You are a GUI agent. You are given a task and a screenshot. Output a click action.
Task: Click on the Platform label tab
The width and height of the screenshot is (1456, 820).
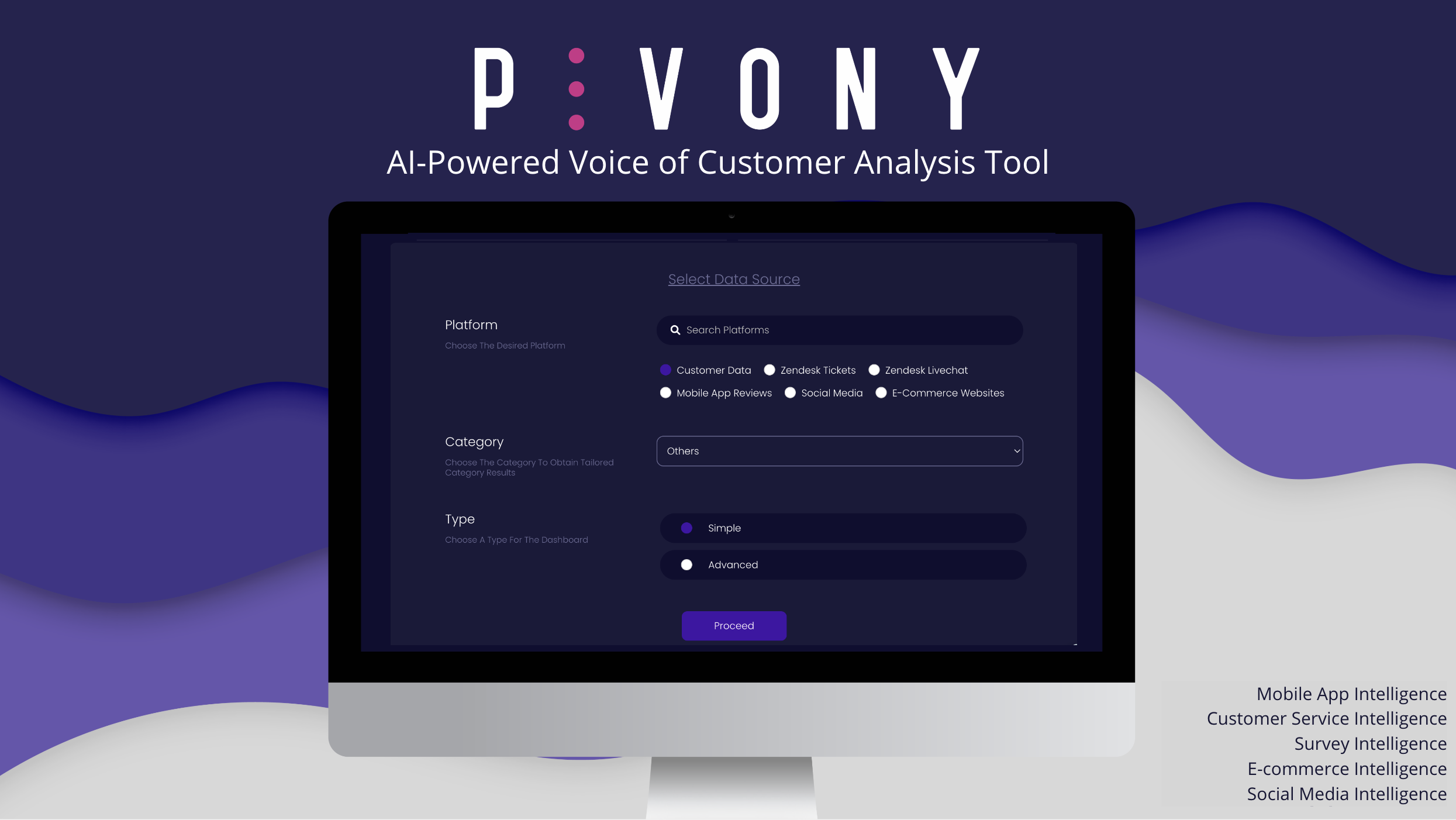[471, 324]
